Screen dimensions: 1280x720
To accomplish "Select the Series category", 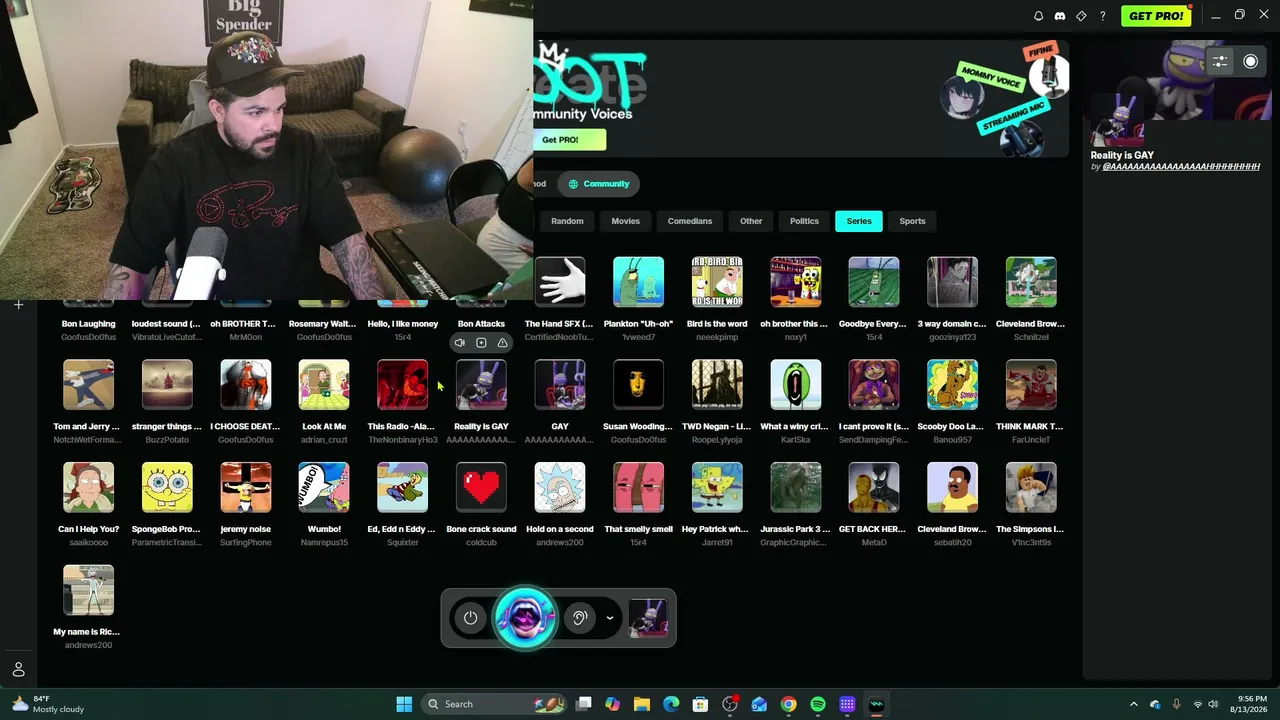I will click(x=859, y=221).
